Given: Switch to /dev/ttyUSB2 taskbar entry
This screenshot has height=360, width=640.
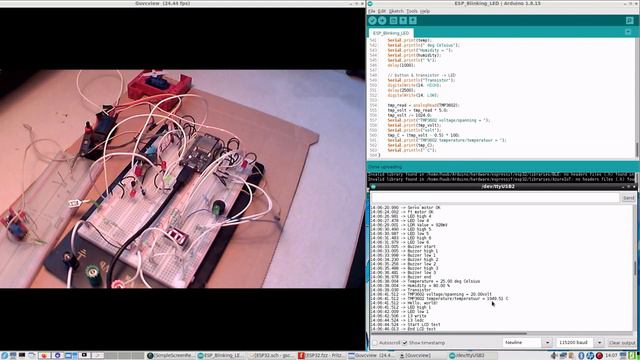Looking at the screenshot, I should pyautogui.click(x=473, y=356).
